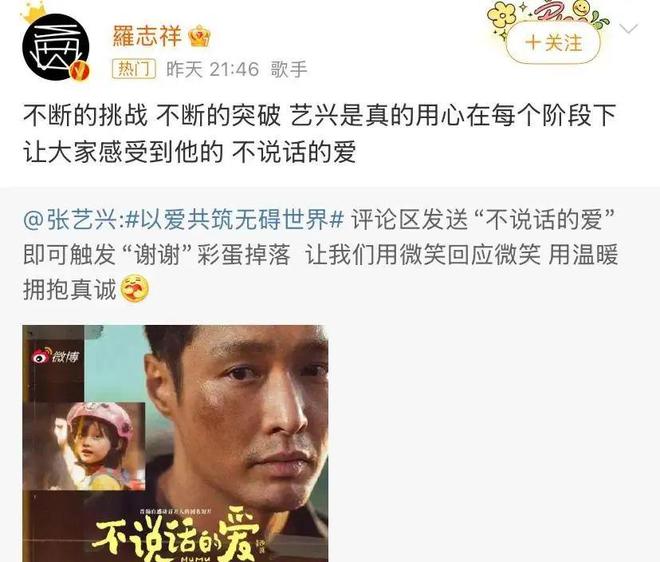Follow 羅志祥 with the +关注 button
Screen dimensions: 660x562
(x=553, y=43)
